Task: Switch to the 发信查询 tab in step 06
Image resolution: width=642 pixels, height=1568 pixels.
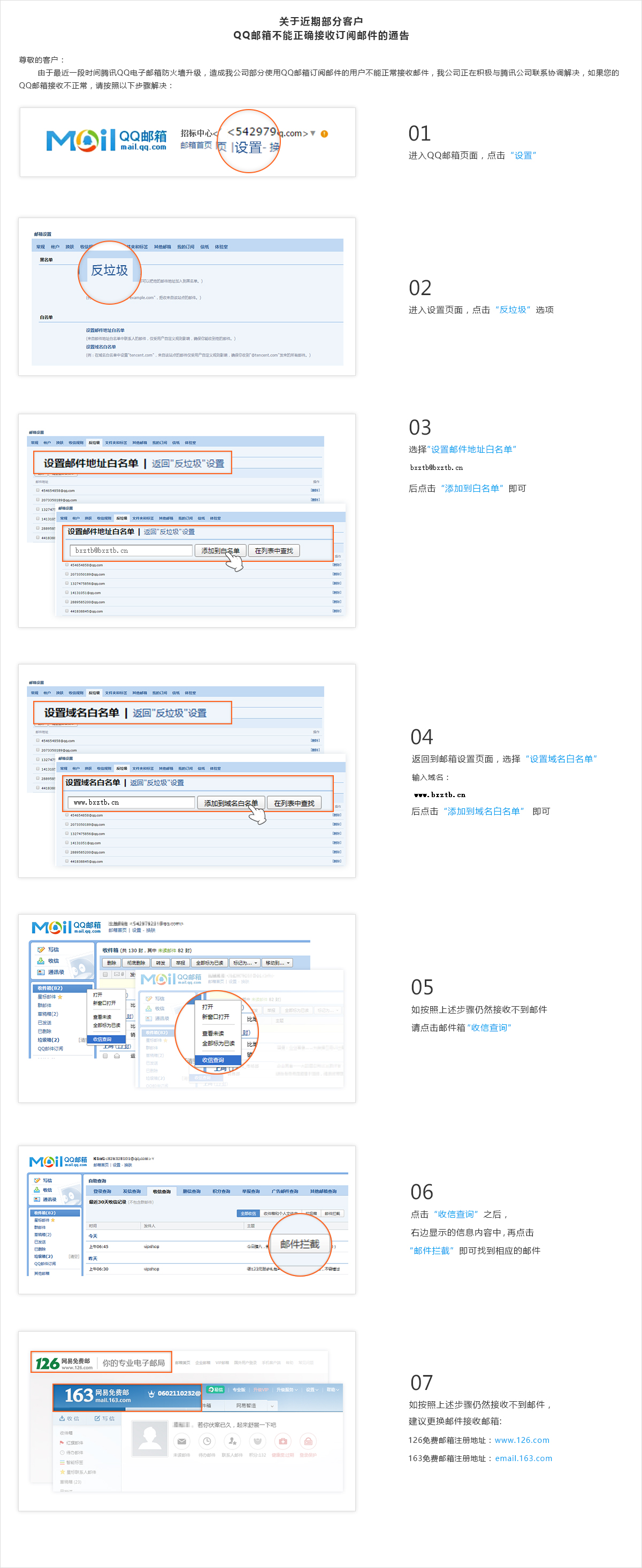Action: (x=132, y=1191)
